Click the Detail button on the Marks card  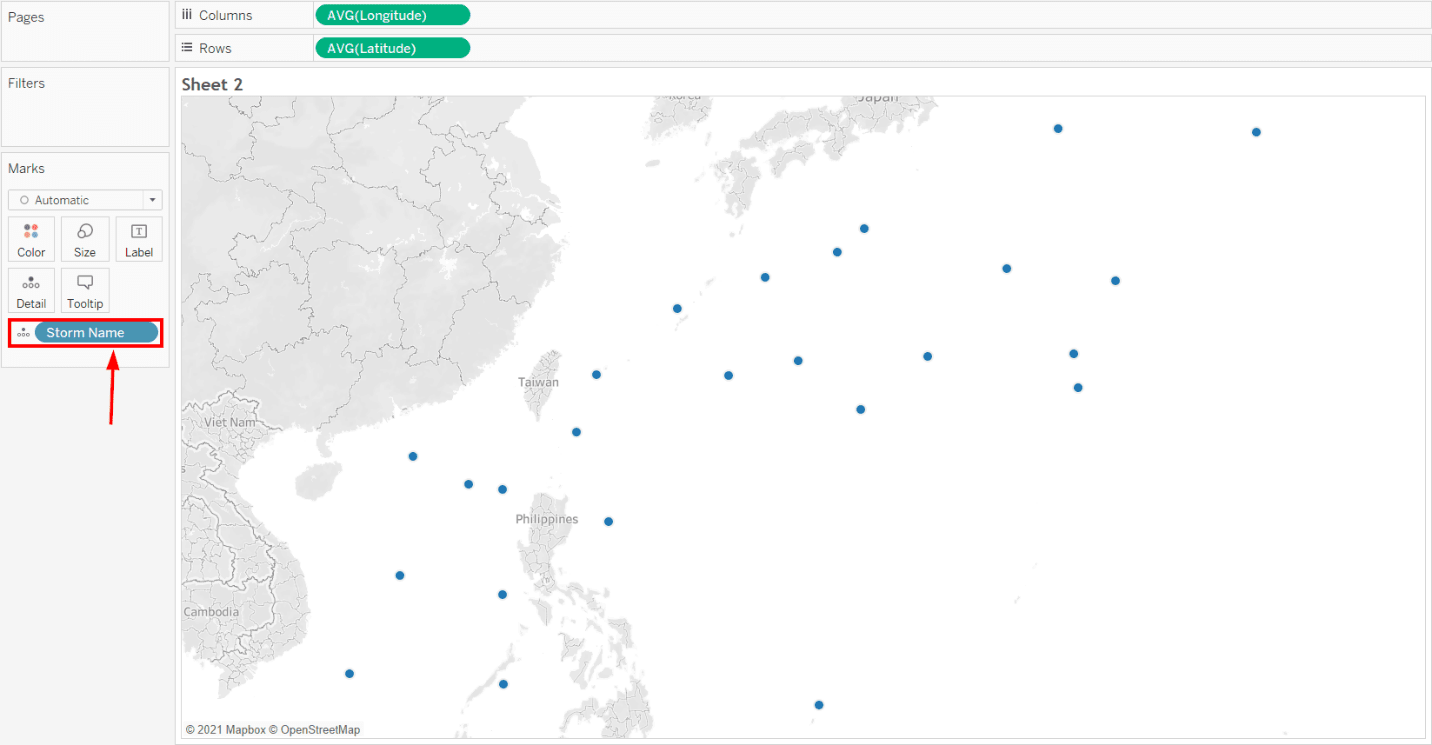click(x=31, y=290)
